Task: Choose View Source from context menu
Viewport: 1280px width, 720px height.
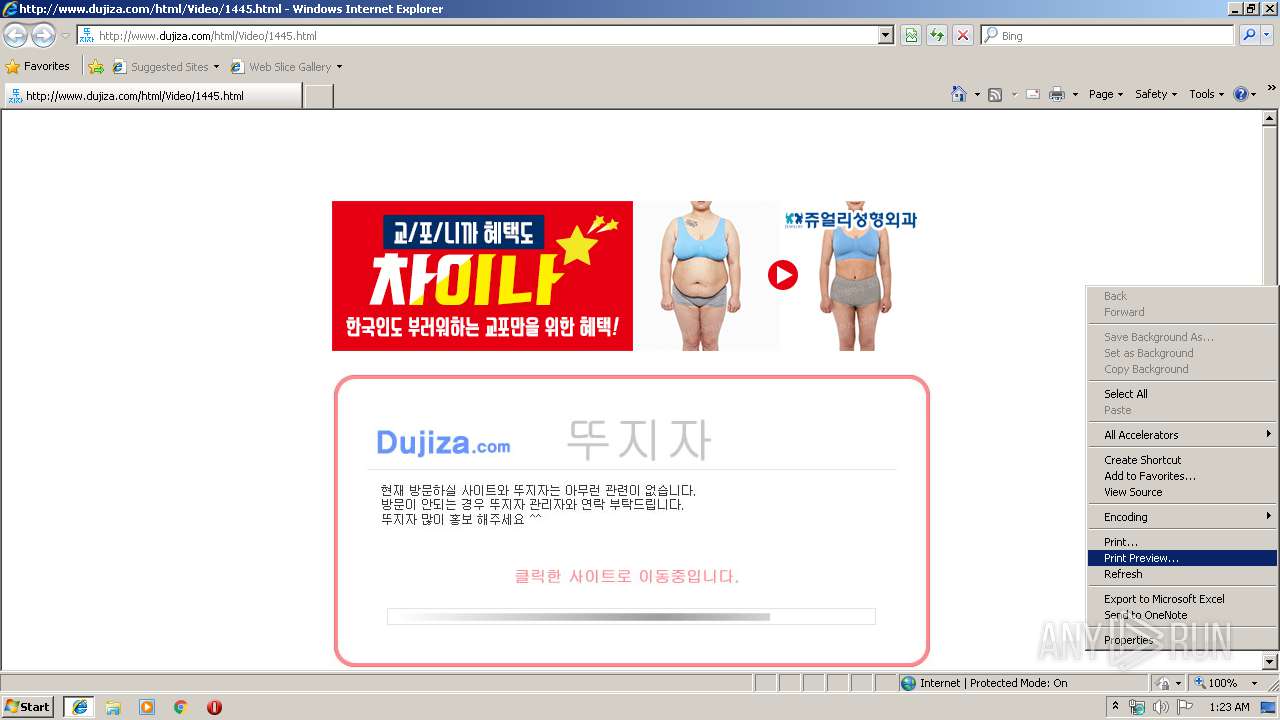Action: 1182,492
